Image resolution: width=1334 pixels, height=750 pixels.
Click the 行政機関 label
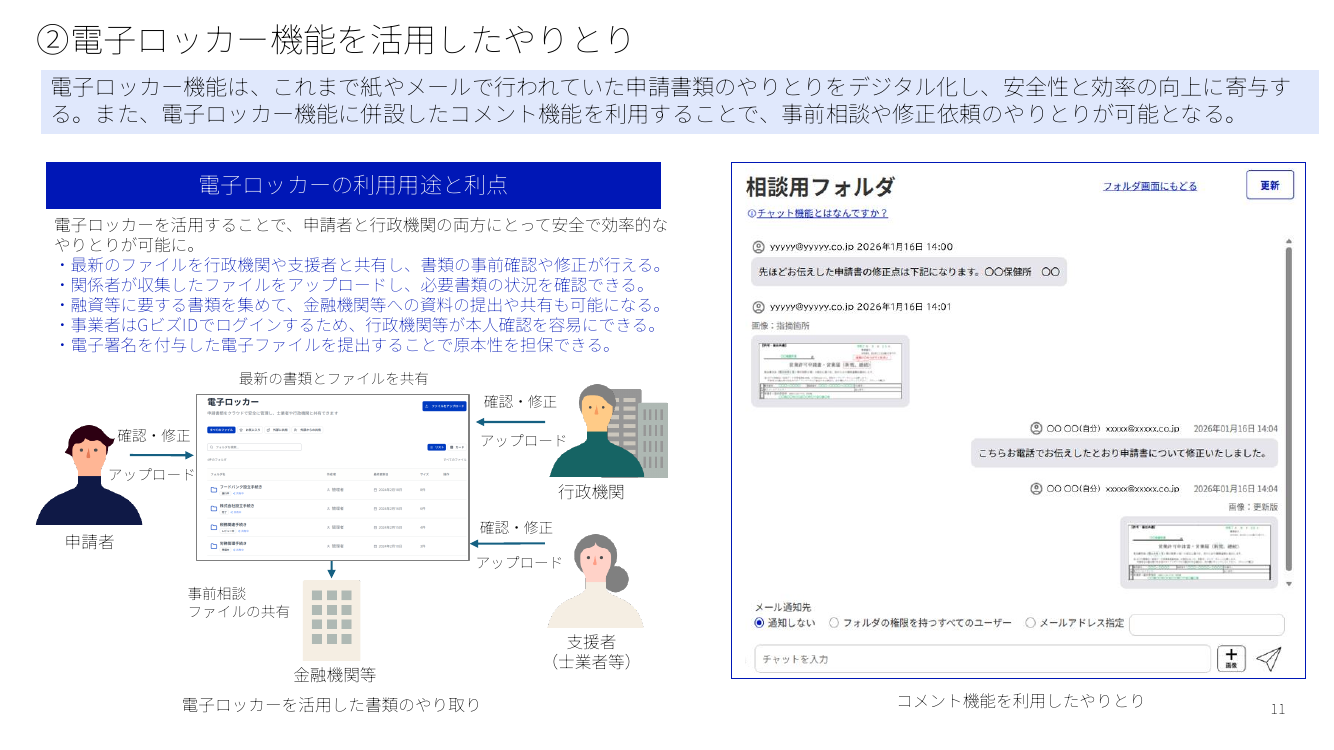pos(591,491)
